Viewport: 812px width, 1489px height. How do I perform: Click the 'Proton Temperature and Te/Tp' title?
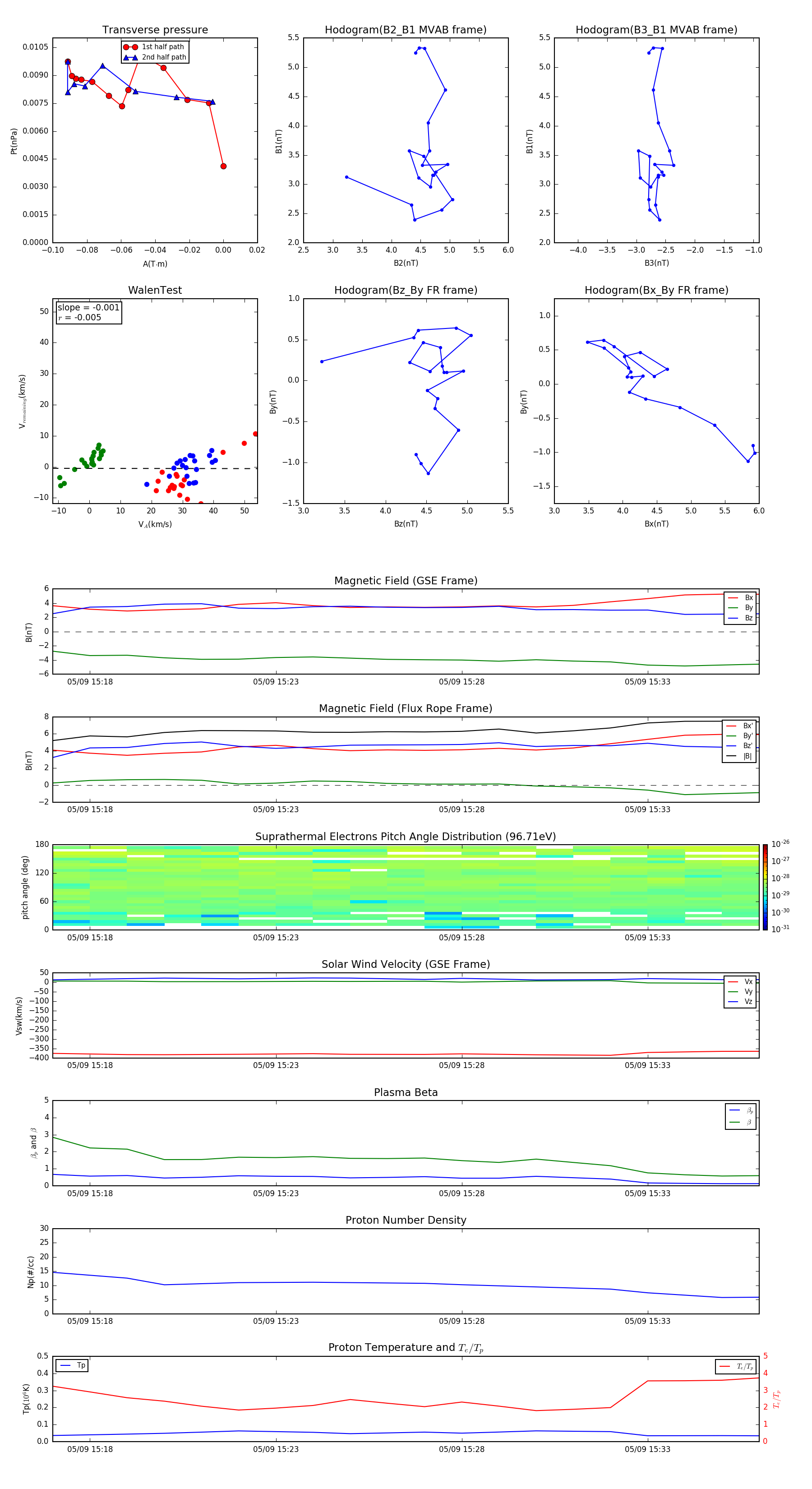pos(406,1348)
